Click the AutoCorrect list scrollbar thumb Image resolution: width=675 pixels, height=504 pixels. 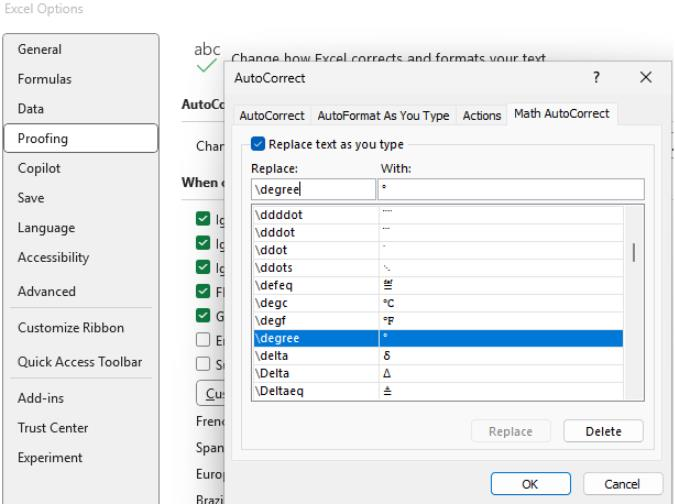coord(634,252)
